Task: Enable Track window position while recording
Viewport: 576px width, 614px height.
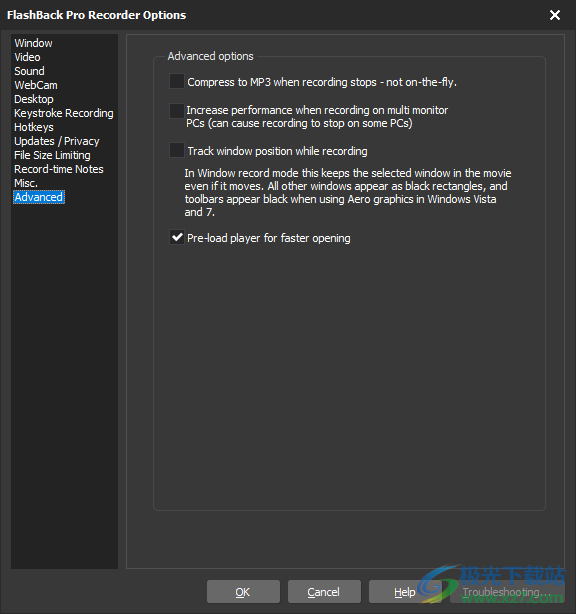Action: [177, 151]
